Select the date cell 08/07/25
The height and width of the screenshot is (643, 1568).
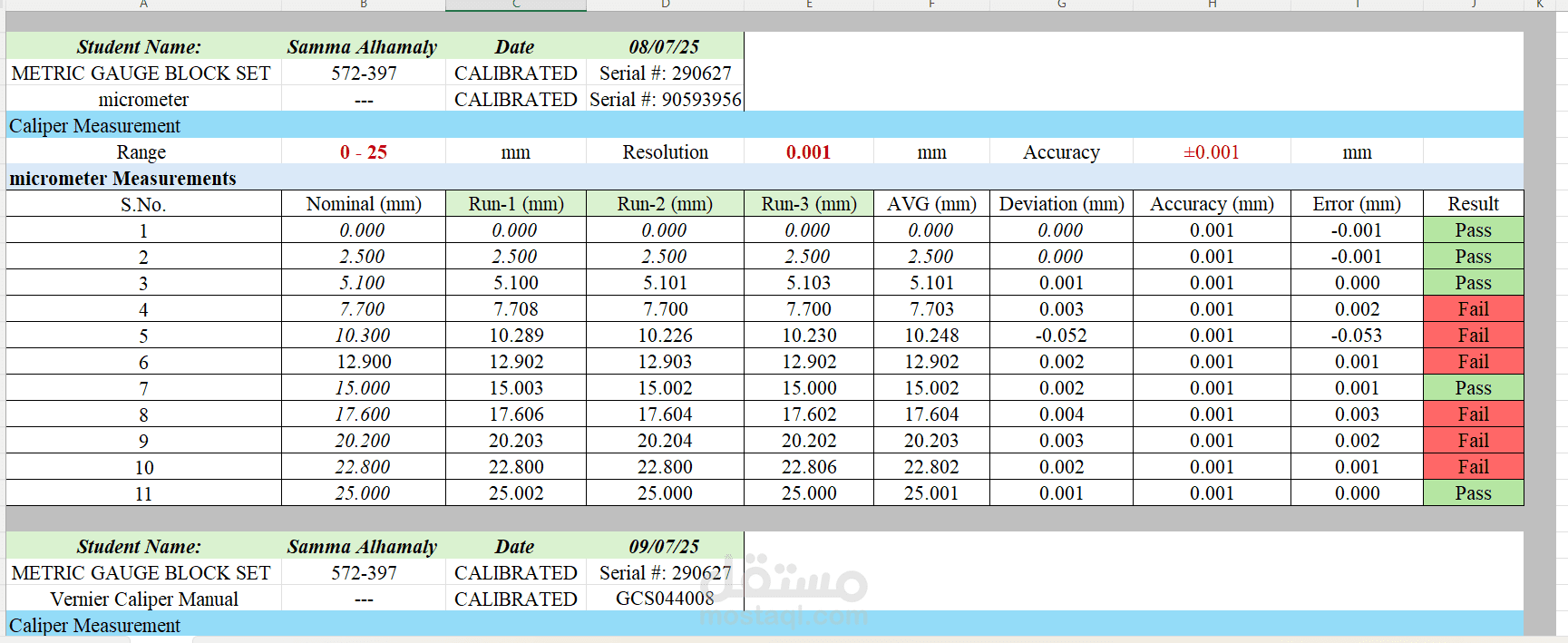665,46
